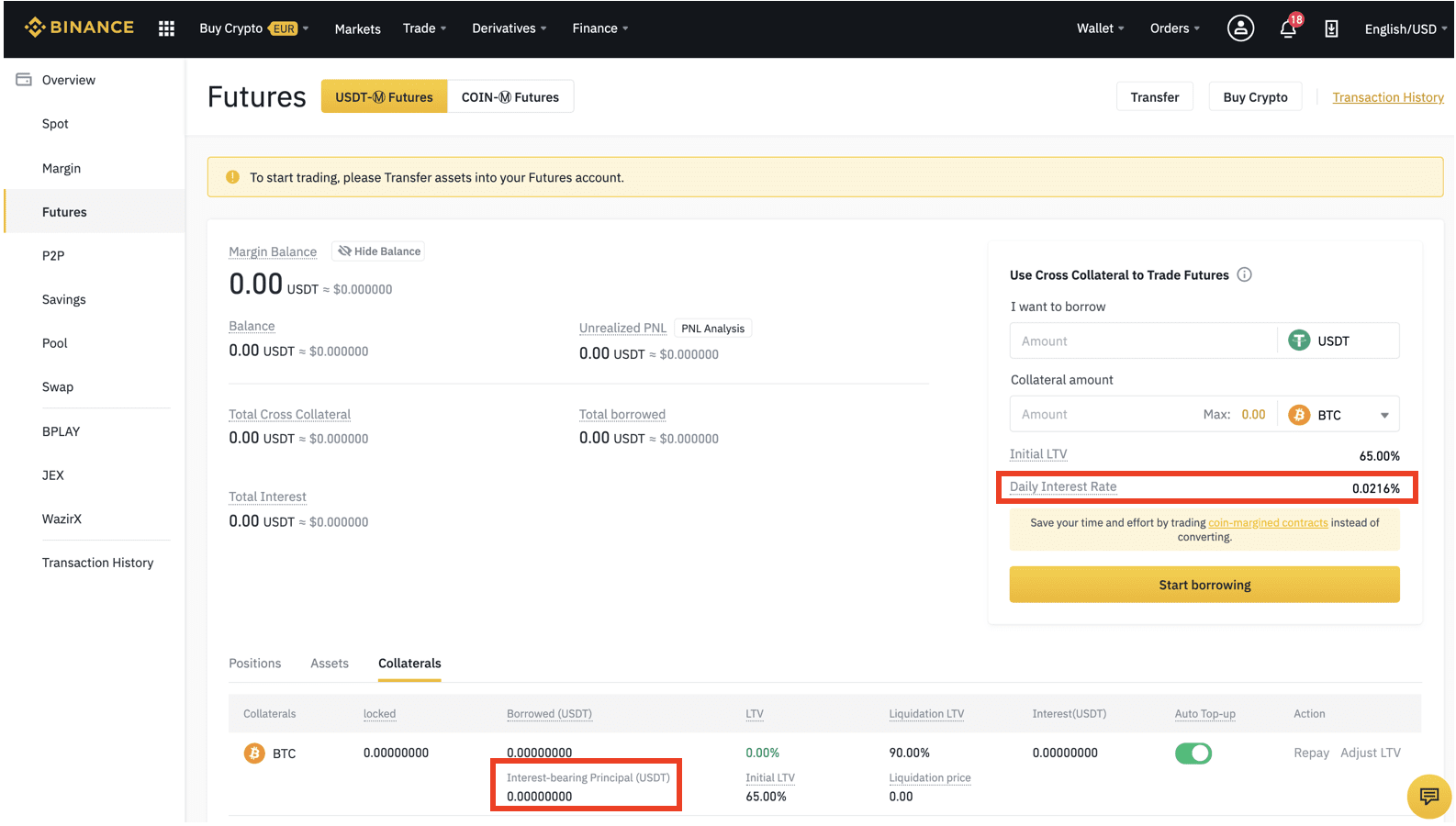Screen dimensions: 1456x826
Task: Open the Transaction History link at top right
Action: [1388, 97]
